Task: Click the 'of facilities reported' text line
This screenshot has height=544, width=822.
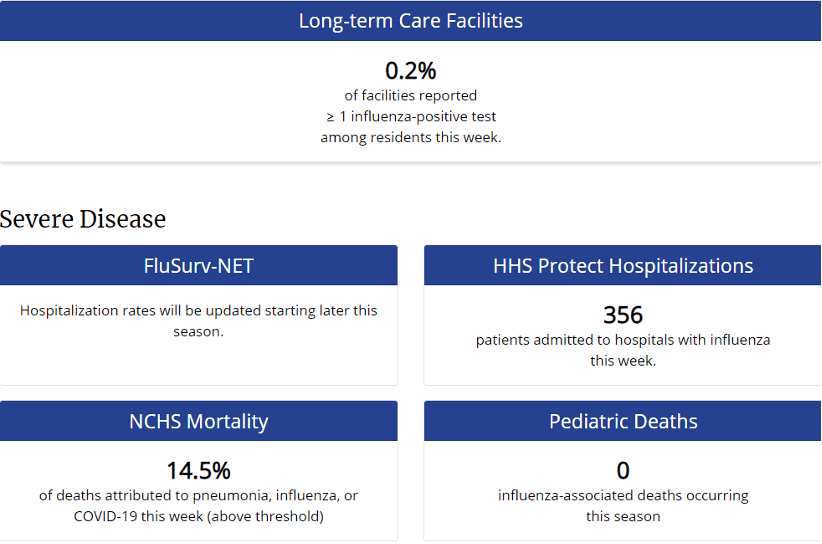Action: (410, 96)
